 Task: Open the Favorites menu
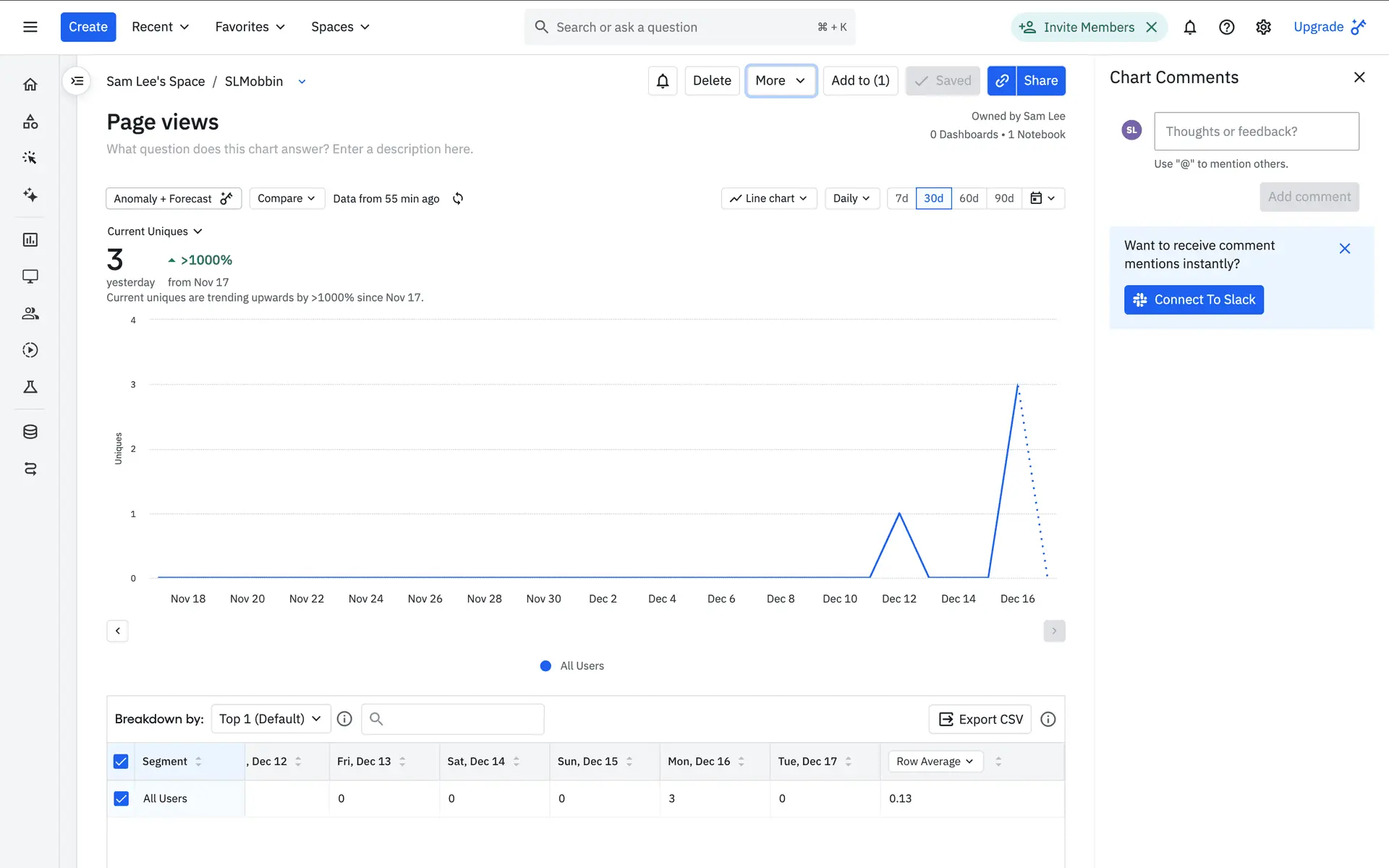click(250, 27)
